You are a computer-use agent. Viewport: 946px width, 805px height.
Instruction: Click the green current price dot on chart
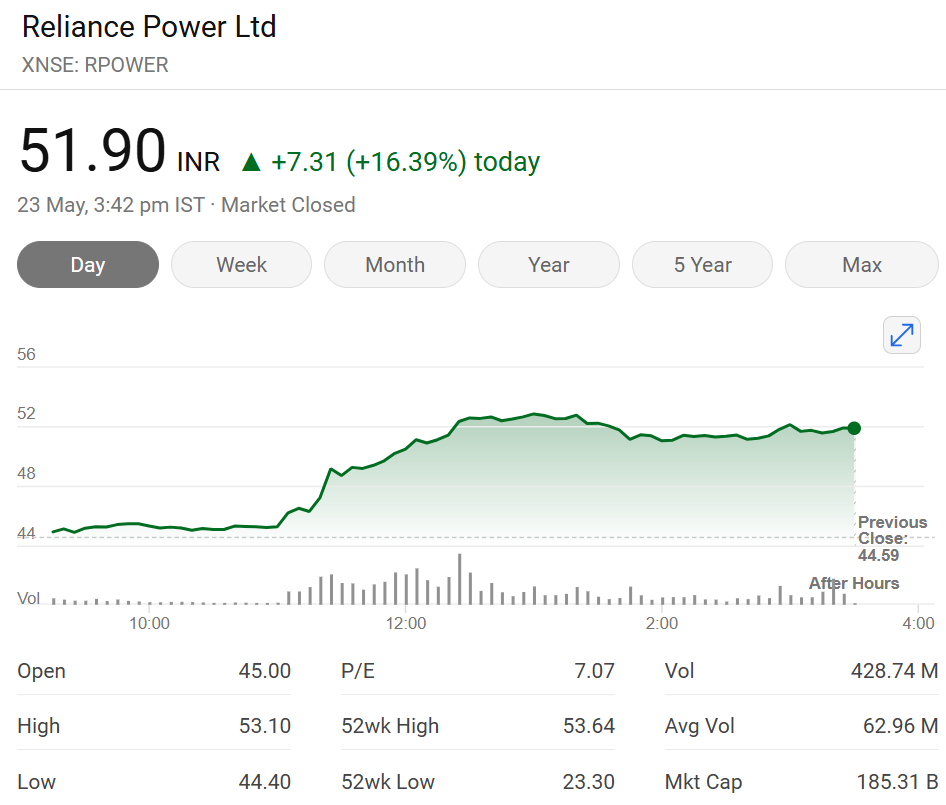point(854,428)
